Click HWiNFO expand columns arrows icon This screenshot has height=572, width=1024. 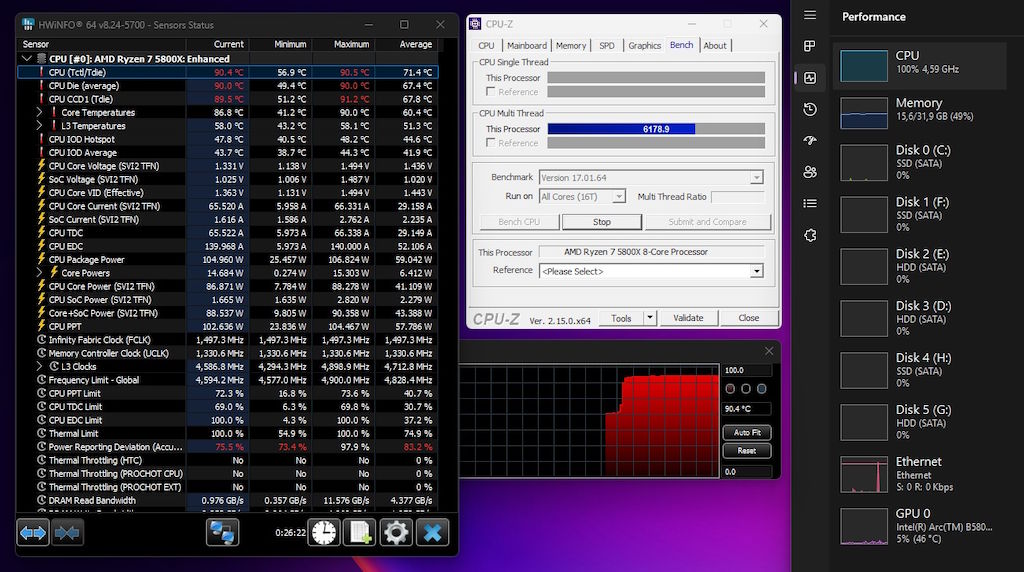[x=33, y=533]
